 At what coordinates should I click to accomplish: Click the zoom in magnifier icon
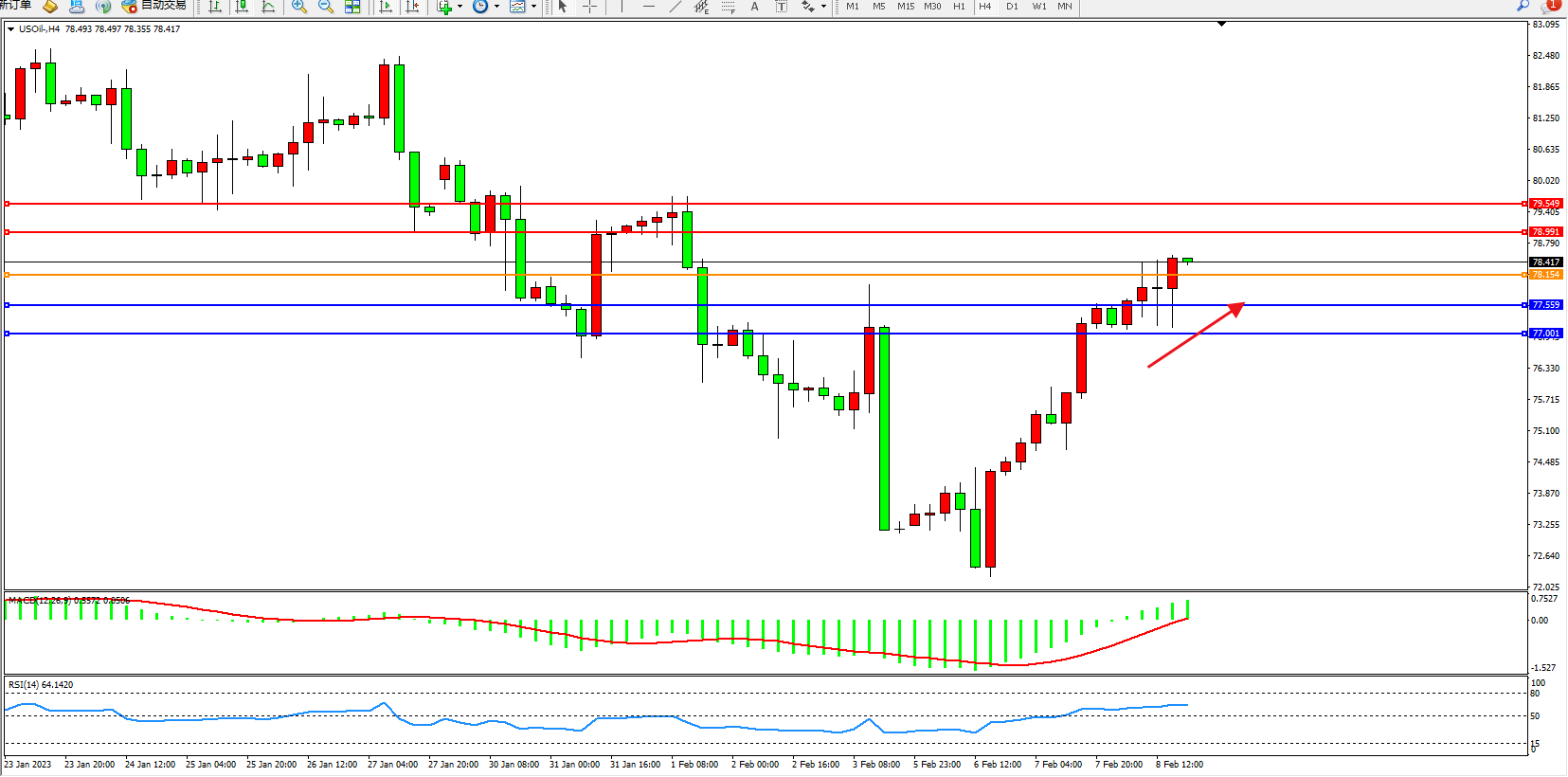(x=299, y=7)
